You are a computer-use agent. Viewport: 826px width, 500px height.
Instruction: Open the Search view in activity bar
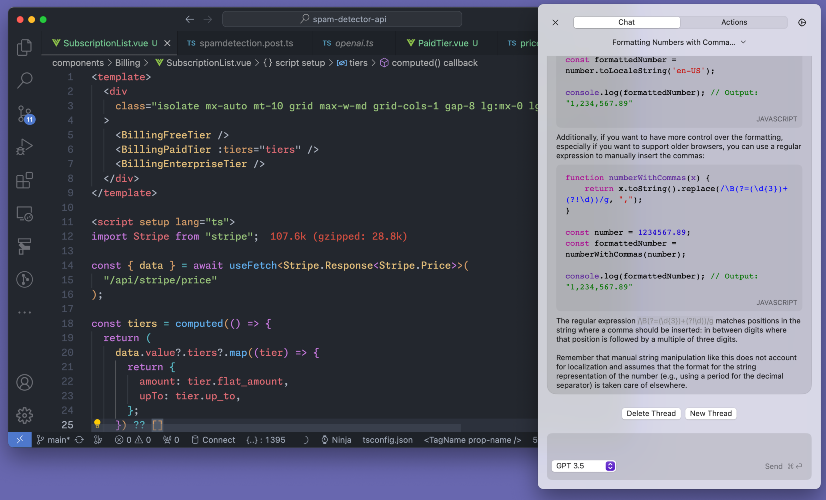(24, 81)
